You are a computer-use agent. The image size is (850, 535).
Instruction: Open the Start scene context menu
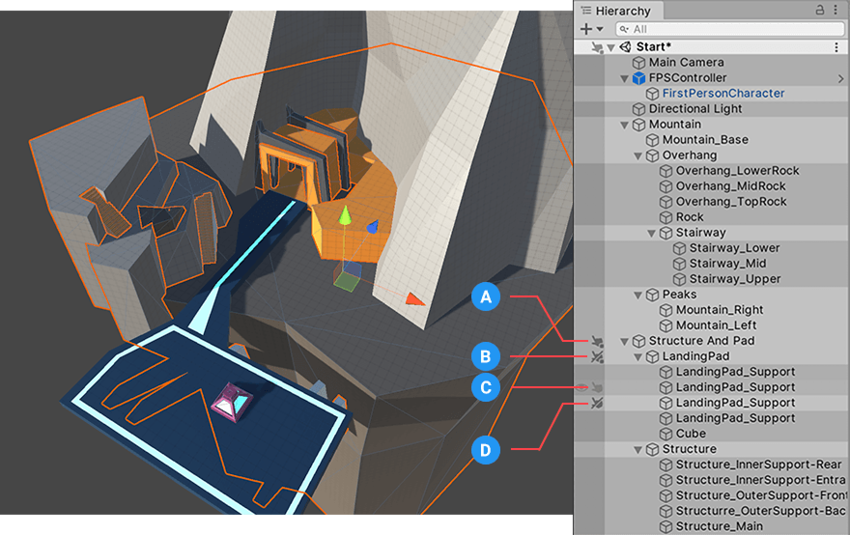click(x=836, y=47)
